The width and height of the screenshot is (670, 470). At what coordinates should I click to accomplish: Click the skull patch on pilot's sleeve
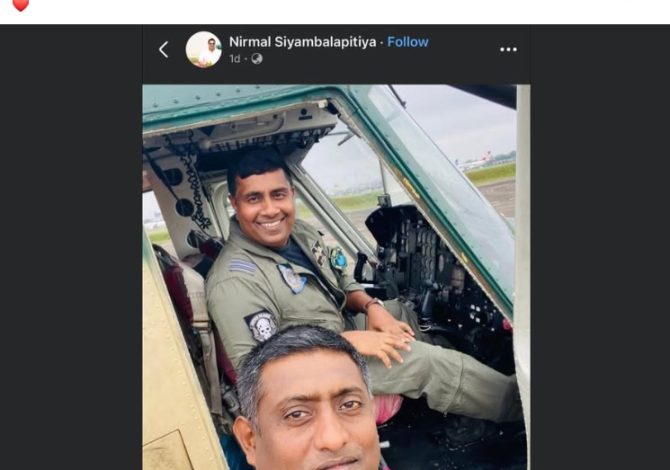(261, 326)
